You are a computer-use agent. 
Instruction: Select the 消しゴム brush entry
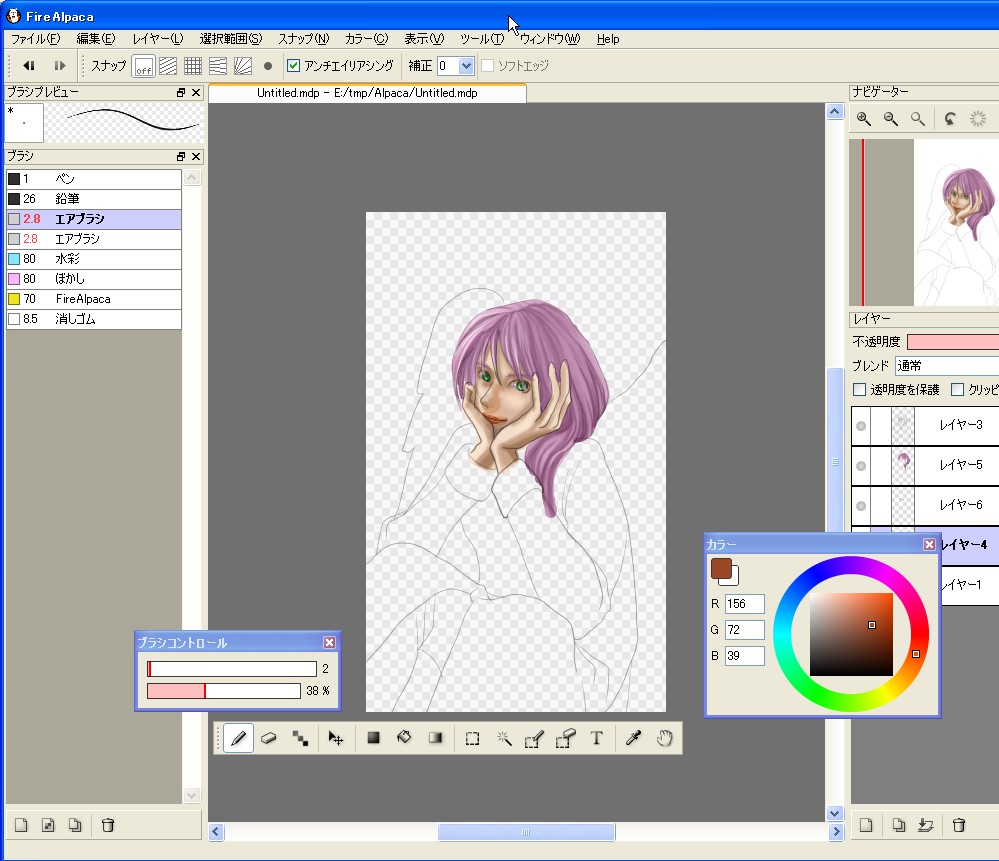pos(94,319)
